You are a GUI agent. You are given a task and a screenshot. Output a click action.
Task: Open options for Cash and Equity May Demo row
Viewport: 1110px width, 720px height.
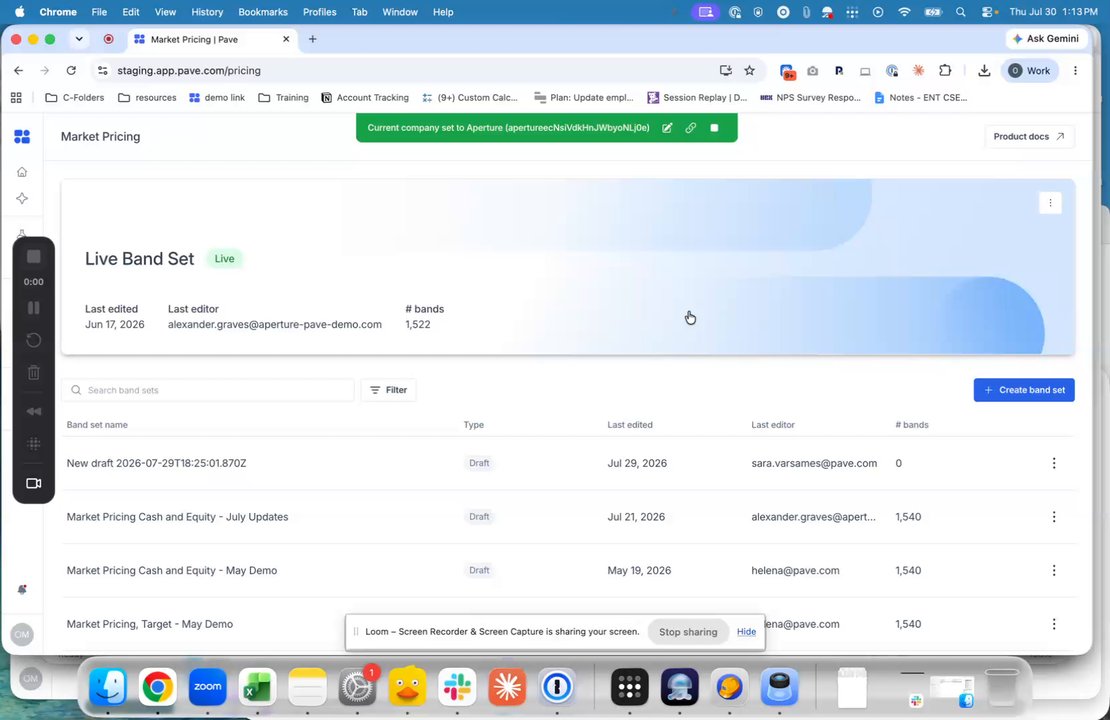pyautogui.click(x=1054, y=571)
